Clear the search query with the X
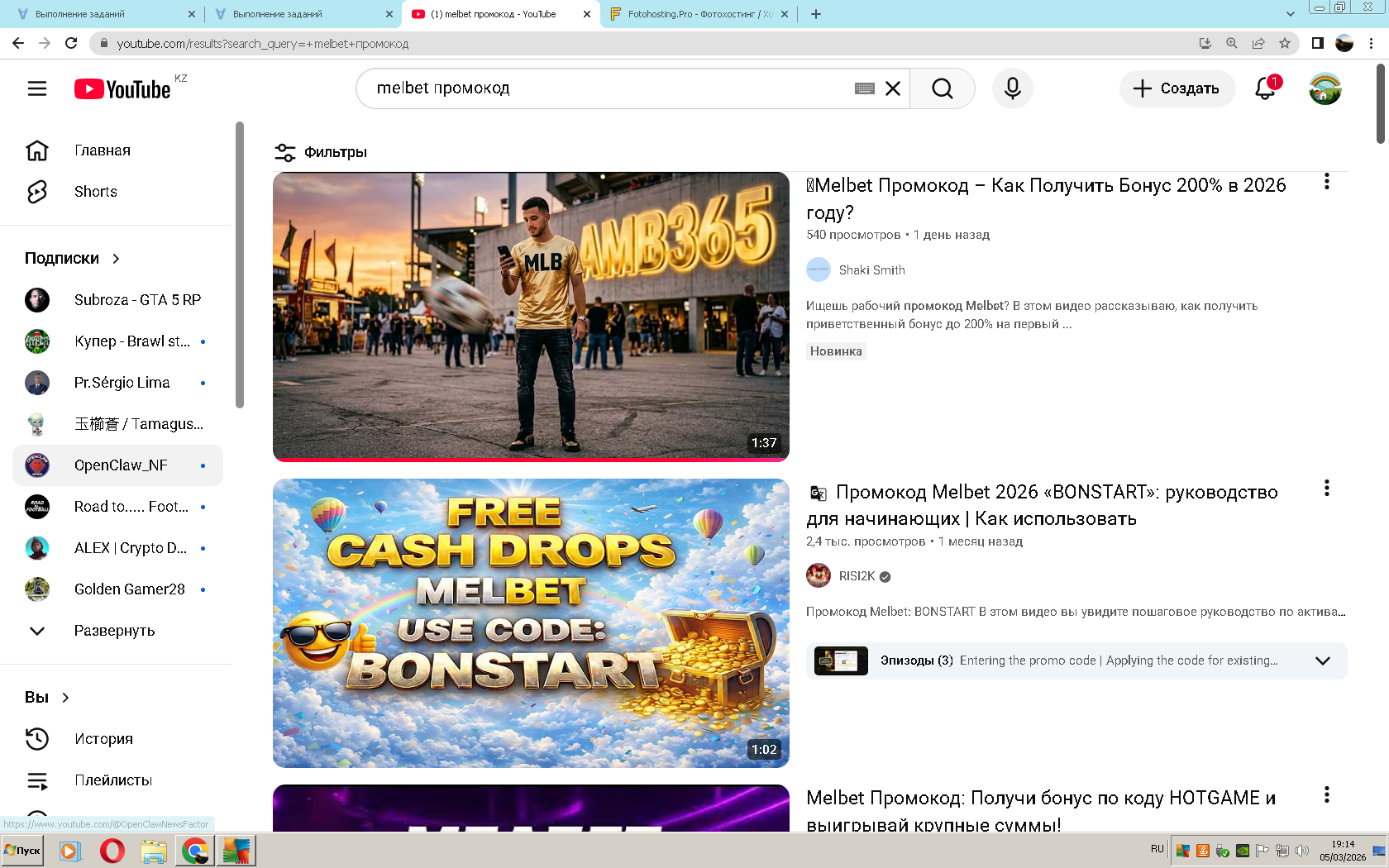This screenshot has height=868, width=1389. pyautogui.click(x=893, y=88)
